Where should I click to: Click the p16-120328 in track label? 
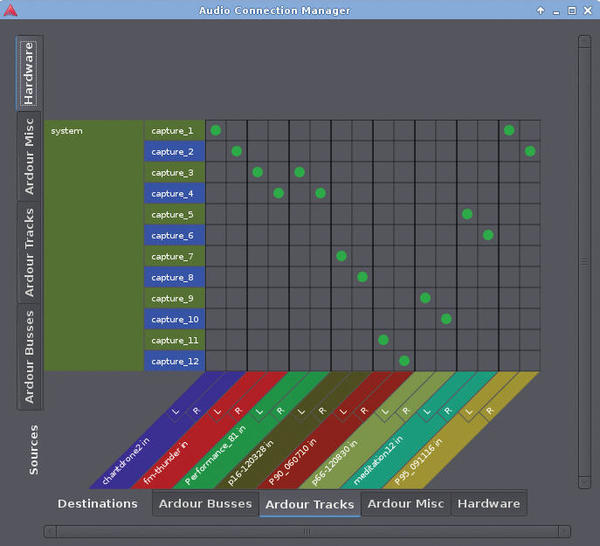click(x=250, y=463)
